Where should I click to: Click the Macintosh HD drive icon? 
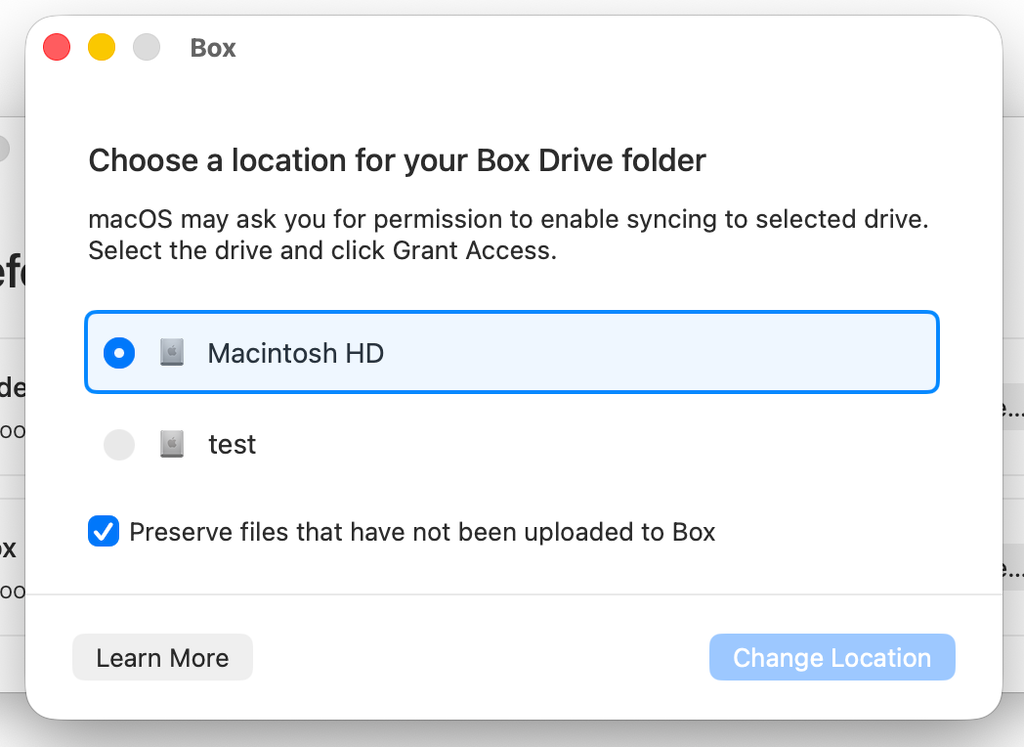172,353
